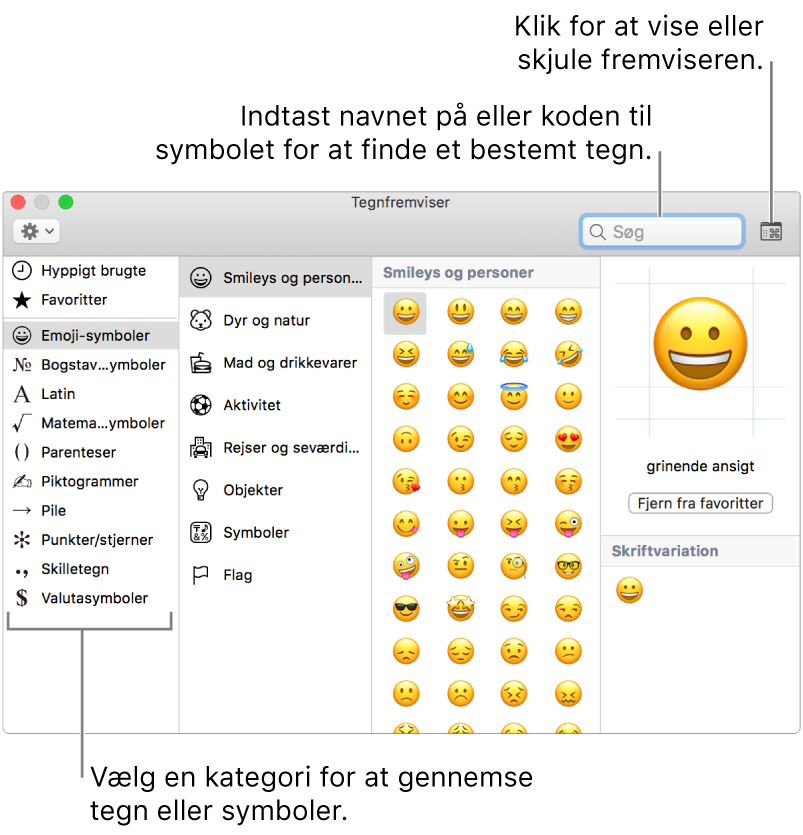Screen dimensions: 803x835
Task: Click the large grinning emoji preview
Action: (x=700, y=344)
